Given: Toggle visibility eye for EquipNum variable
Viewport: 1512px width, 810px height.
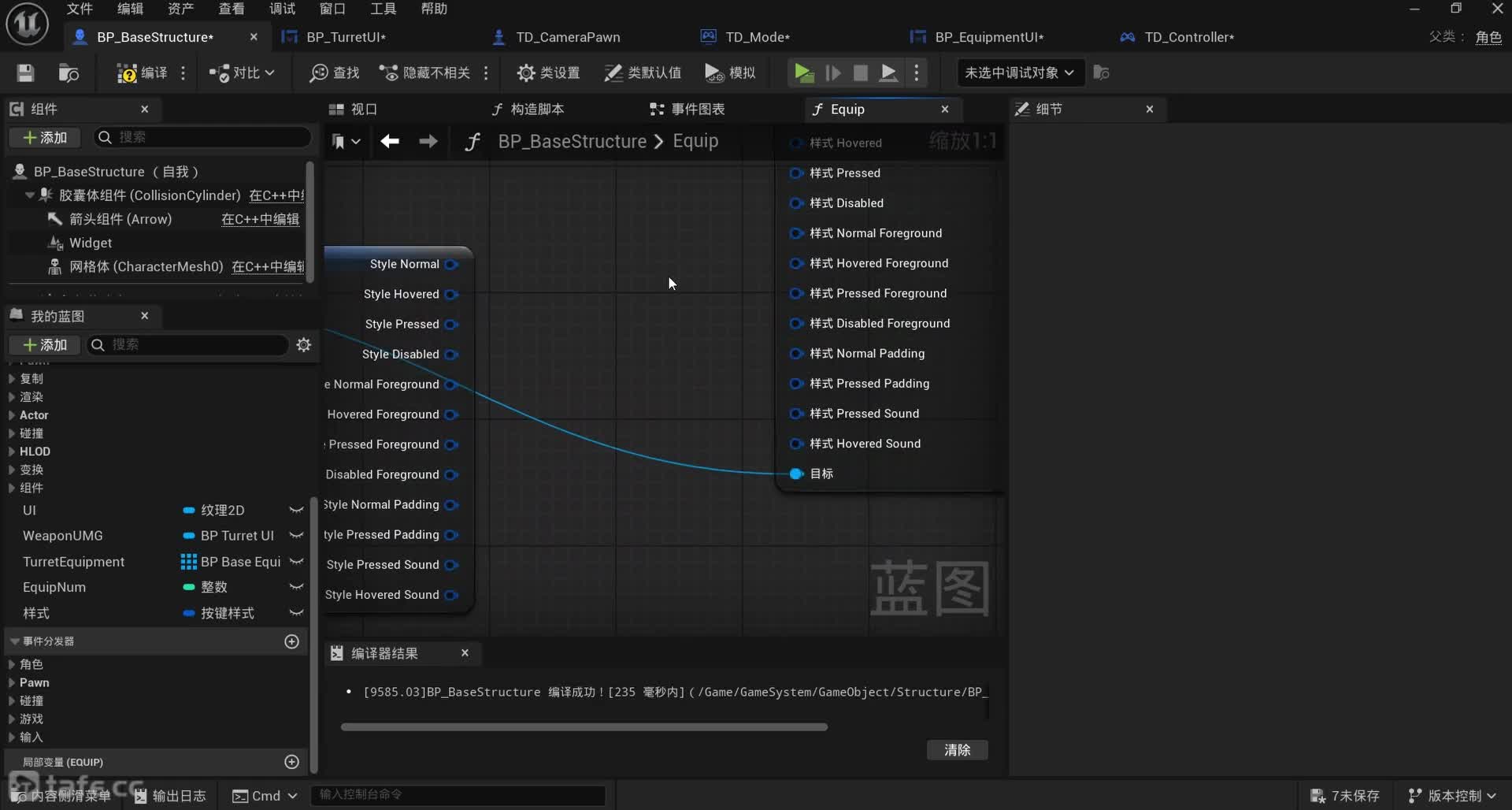Looking at the screenshot, I should (x=296, y=588).
